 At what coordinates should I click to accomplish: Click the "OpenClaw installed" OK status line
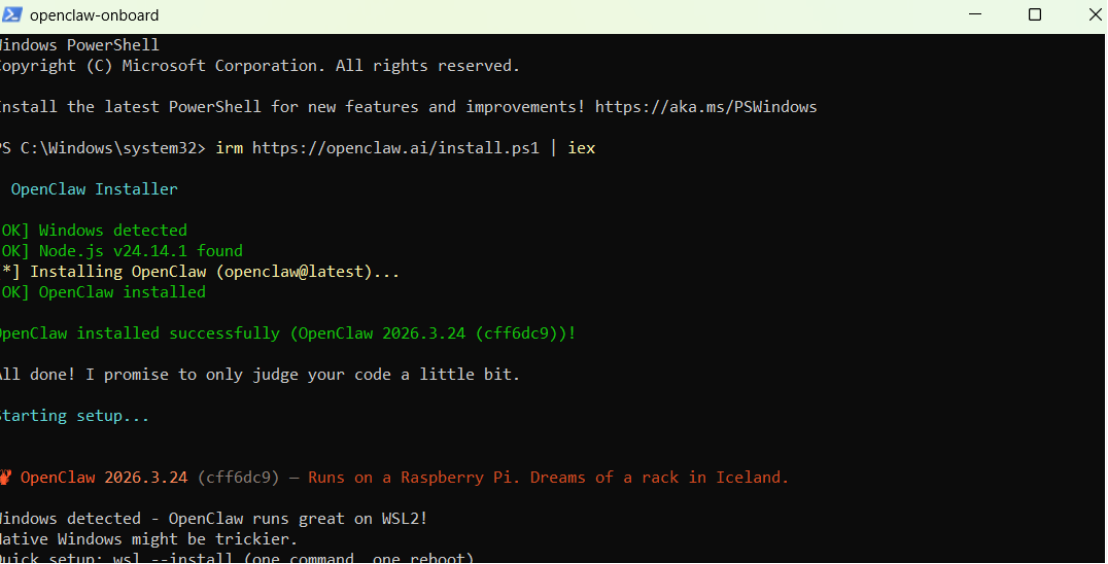pos(121,292)
